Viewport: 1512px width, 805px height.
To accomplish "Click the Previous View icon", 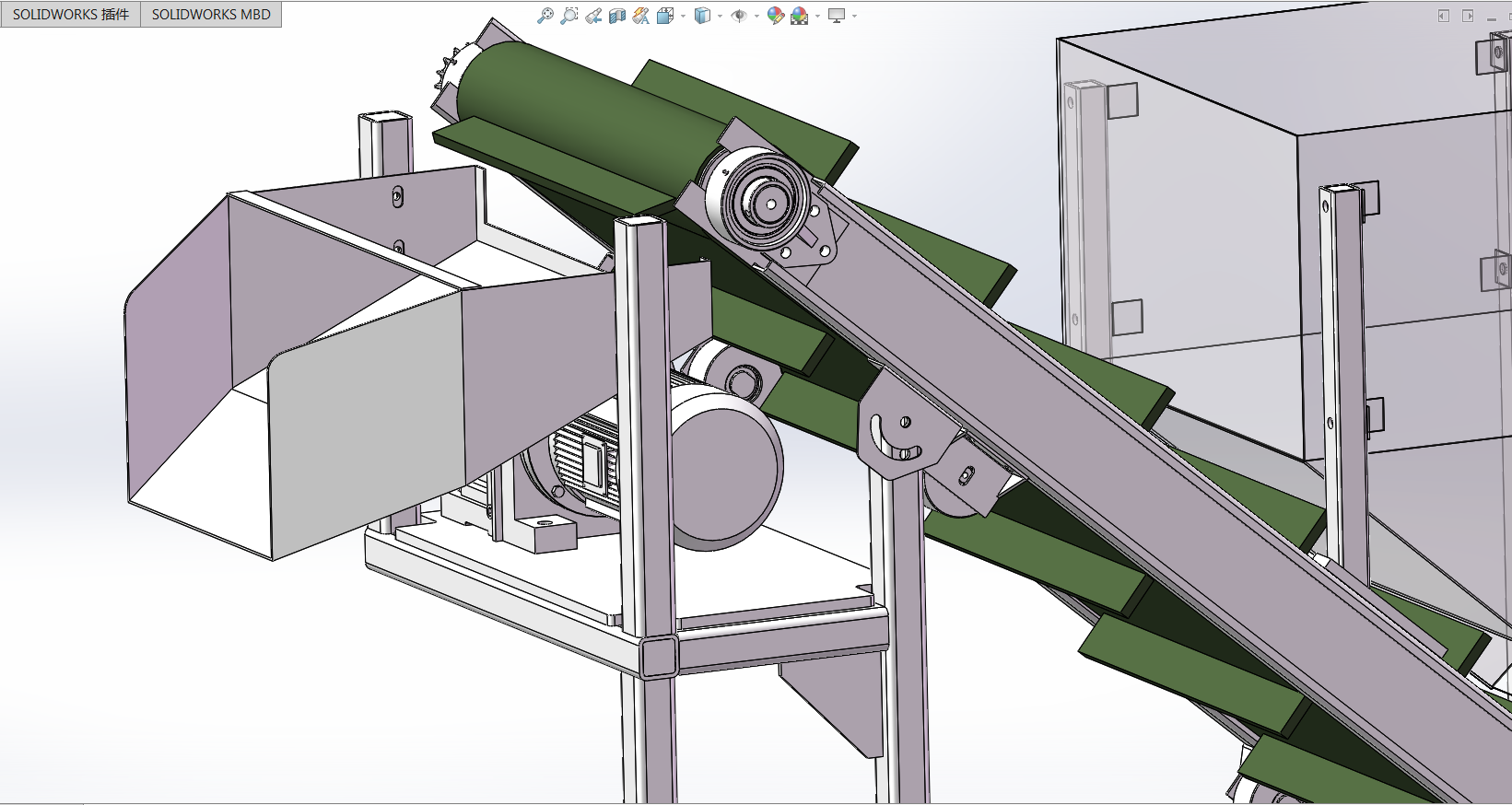I will click(x=593, y=16).
